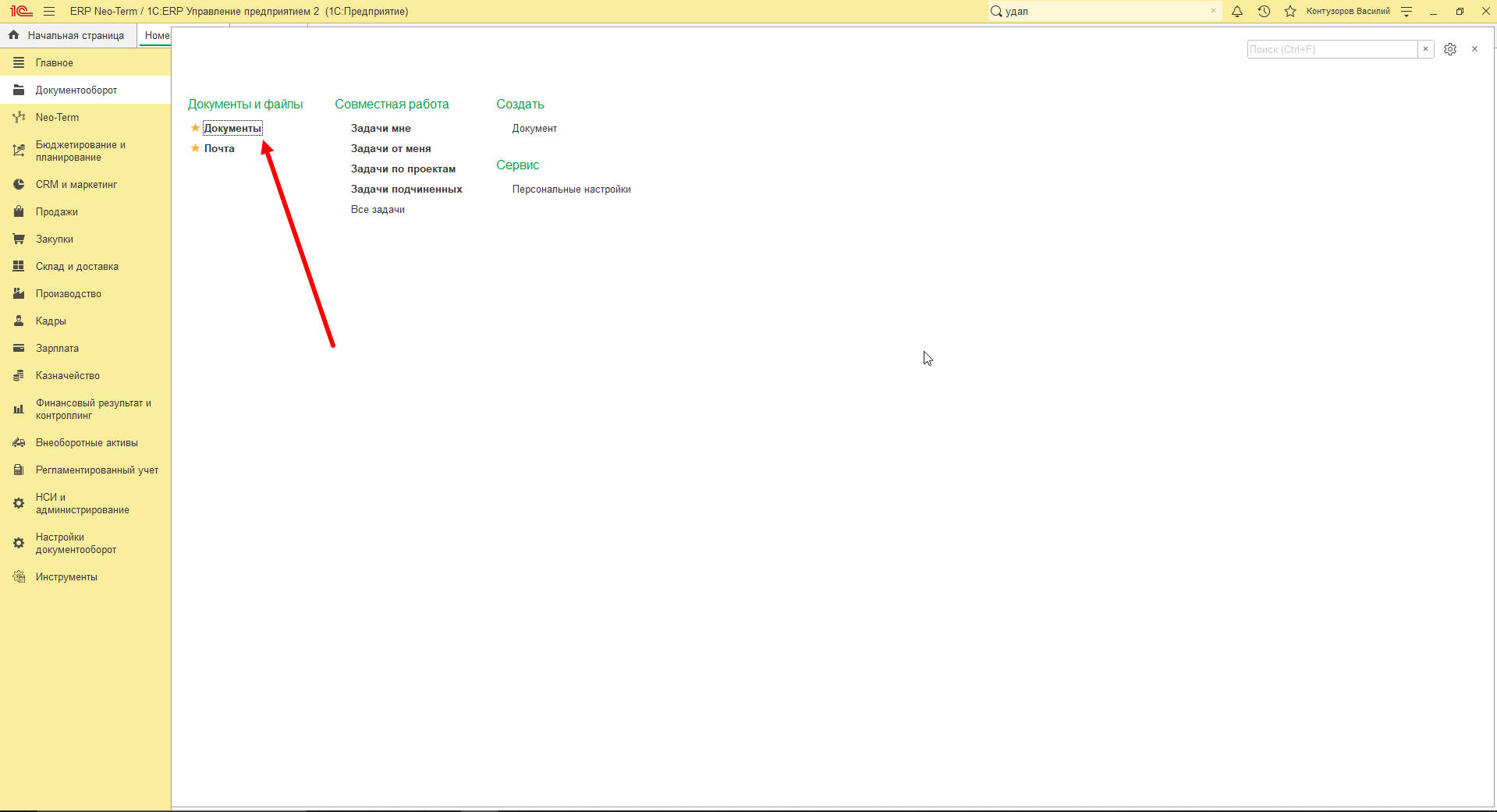Clear the Ctrl+F search box
1497x812 pixels.
coord(1425,49)
